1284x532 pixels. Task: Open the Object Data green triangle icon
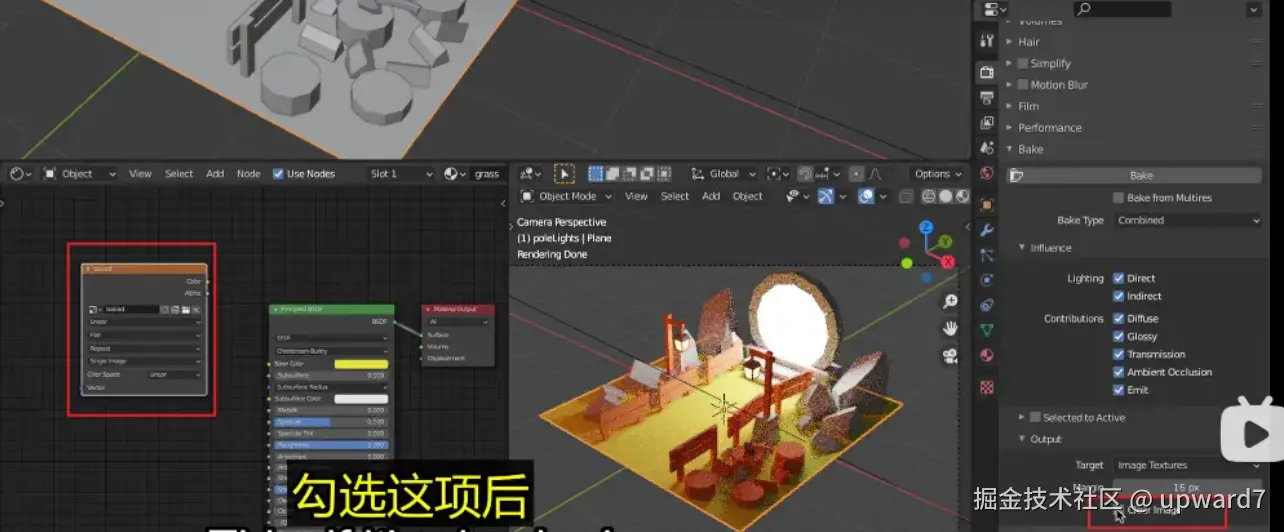(987, 330)
